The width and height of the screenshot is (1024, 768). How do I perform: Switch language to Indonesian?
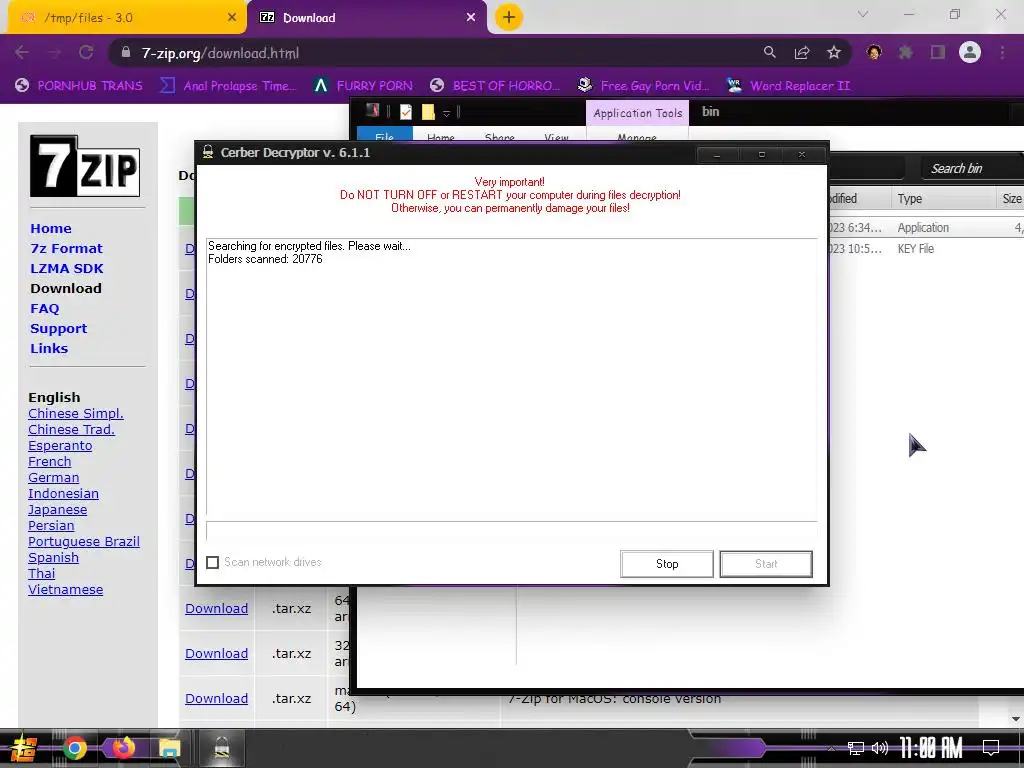[63, 494]
